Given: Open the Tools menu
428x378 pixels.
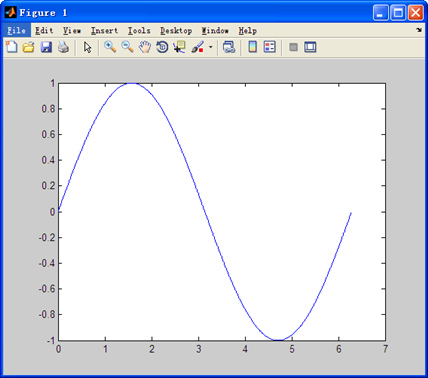Looking at the screenshot, I should [139, 31].
